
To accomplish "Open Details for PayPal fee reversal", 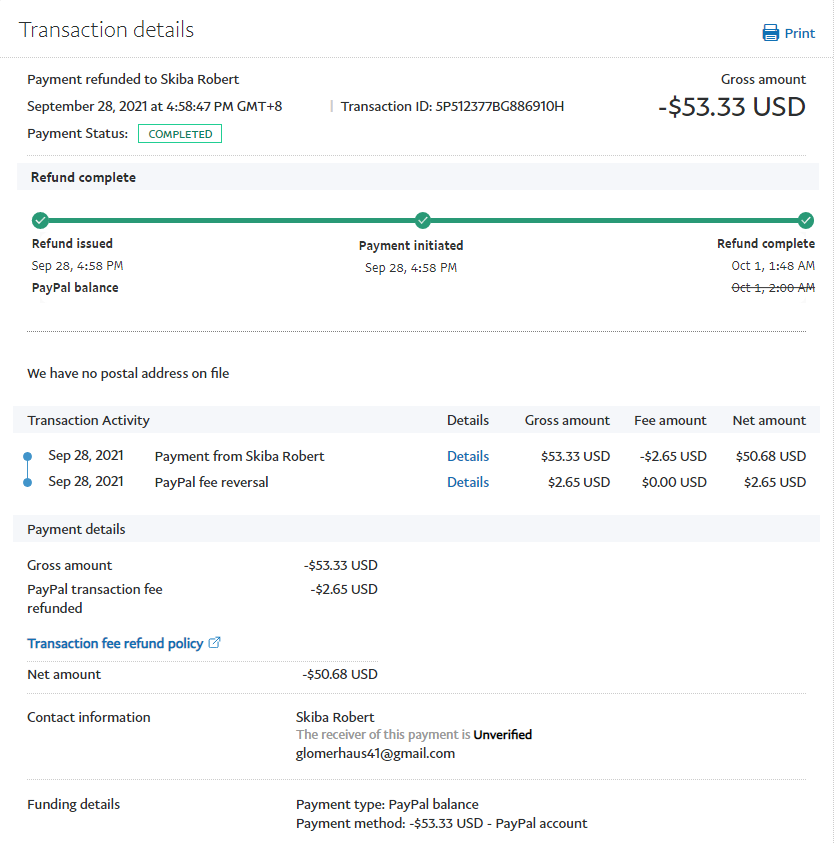I will pyautogui.click(x=467, y=482).
